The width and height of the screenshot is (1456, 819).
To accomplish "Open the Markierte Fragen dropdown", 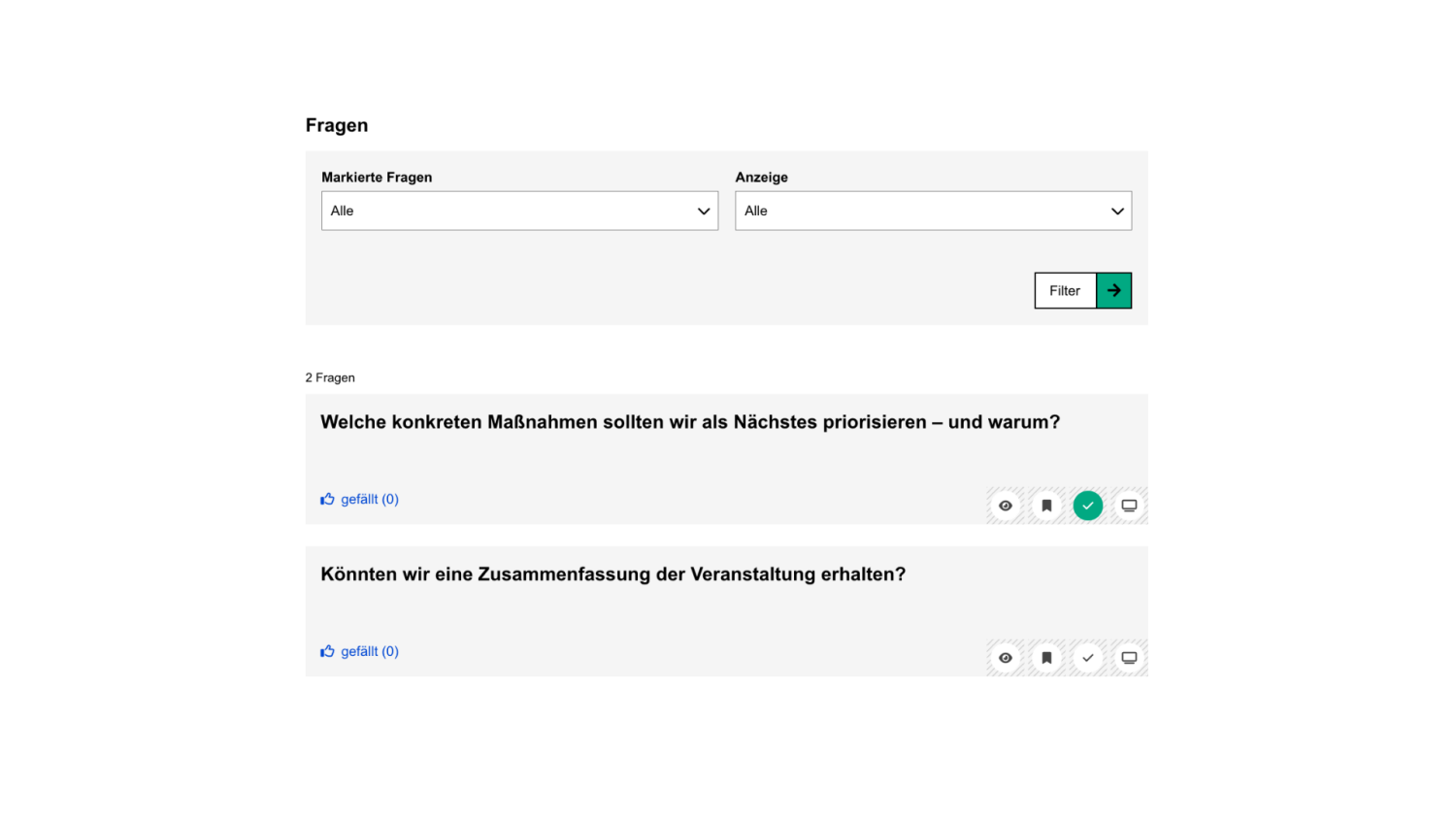I will point(519,211).
